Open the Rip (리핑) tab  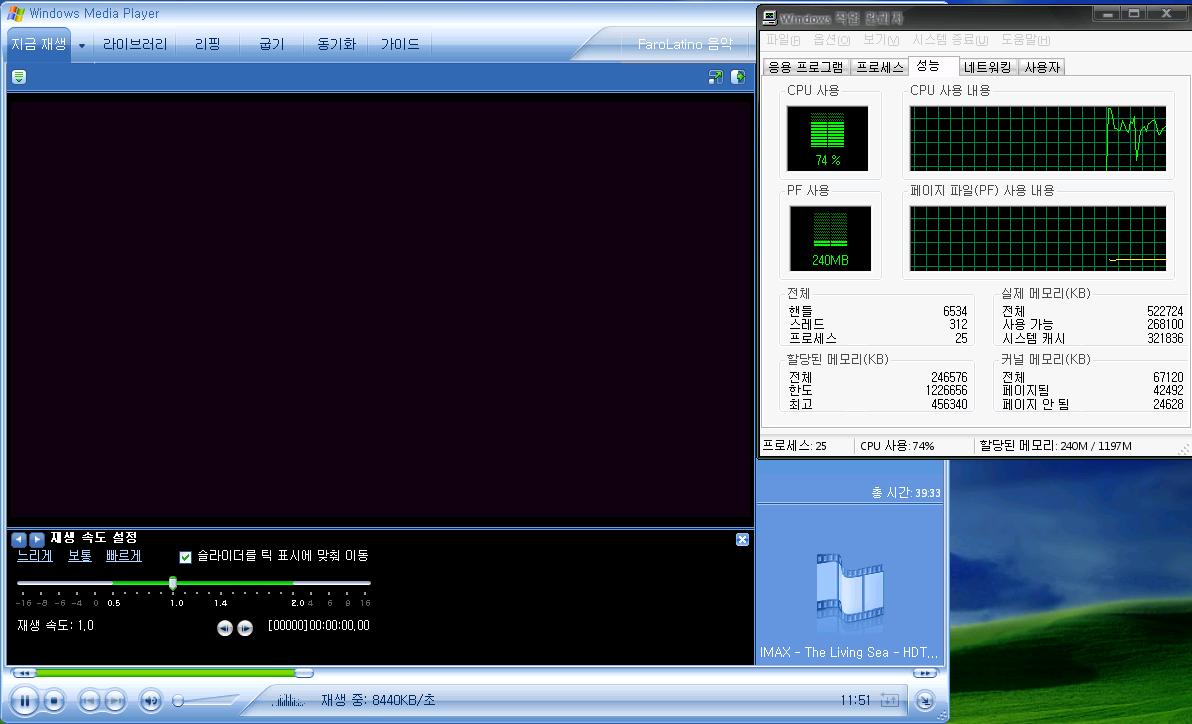208,44
